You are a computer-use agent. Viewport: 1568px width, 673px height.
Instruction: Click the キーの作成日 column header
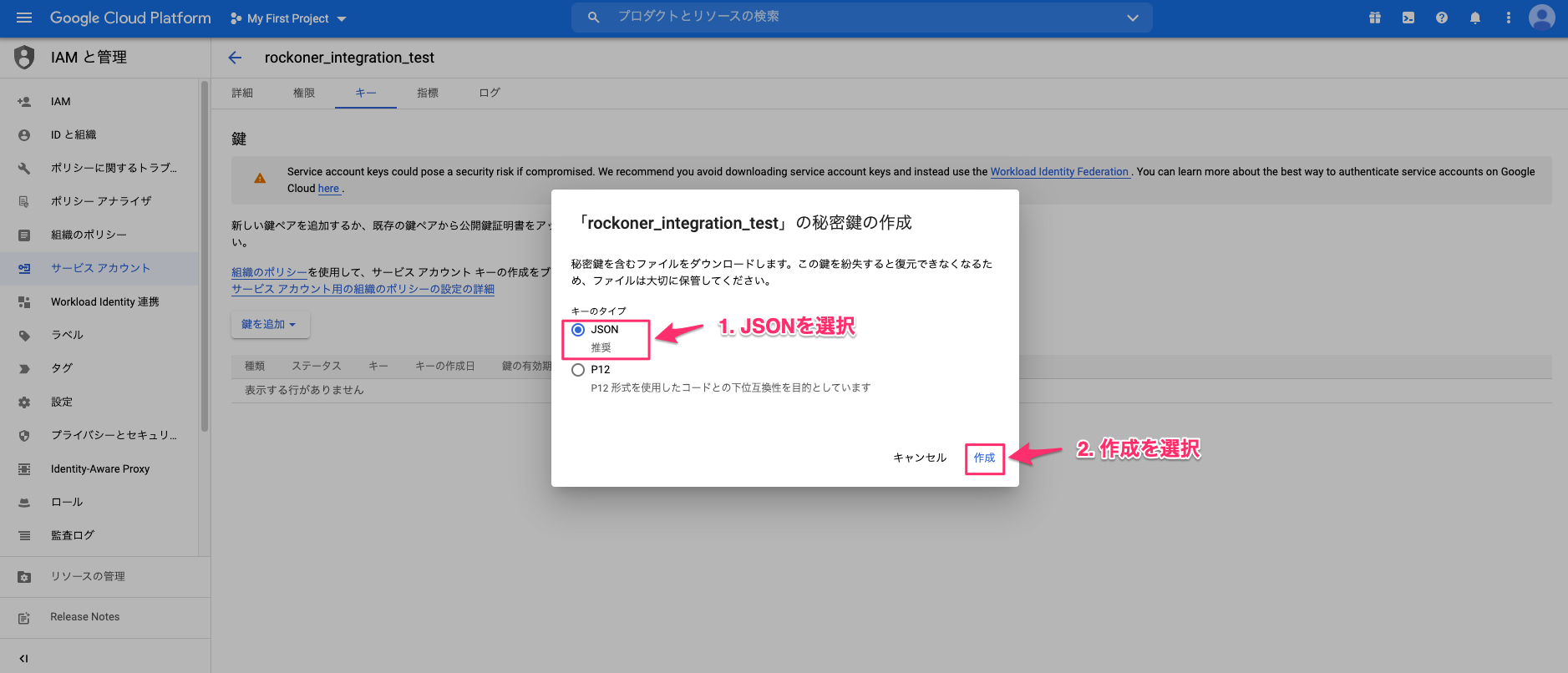click(x=445, y=366)
